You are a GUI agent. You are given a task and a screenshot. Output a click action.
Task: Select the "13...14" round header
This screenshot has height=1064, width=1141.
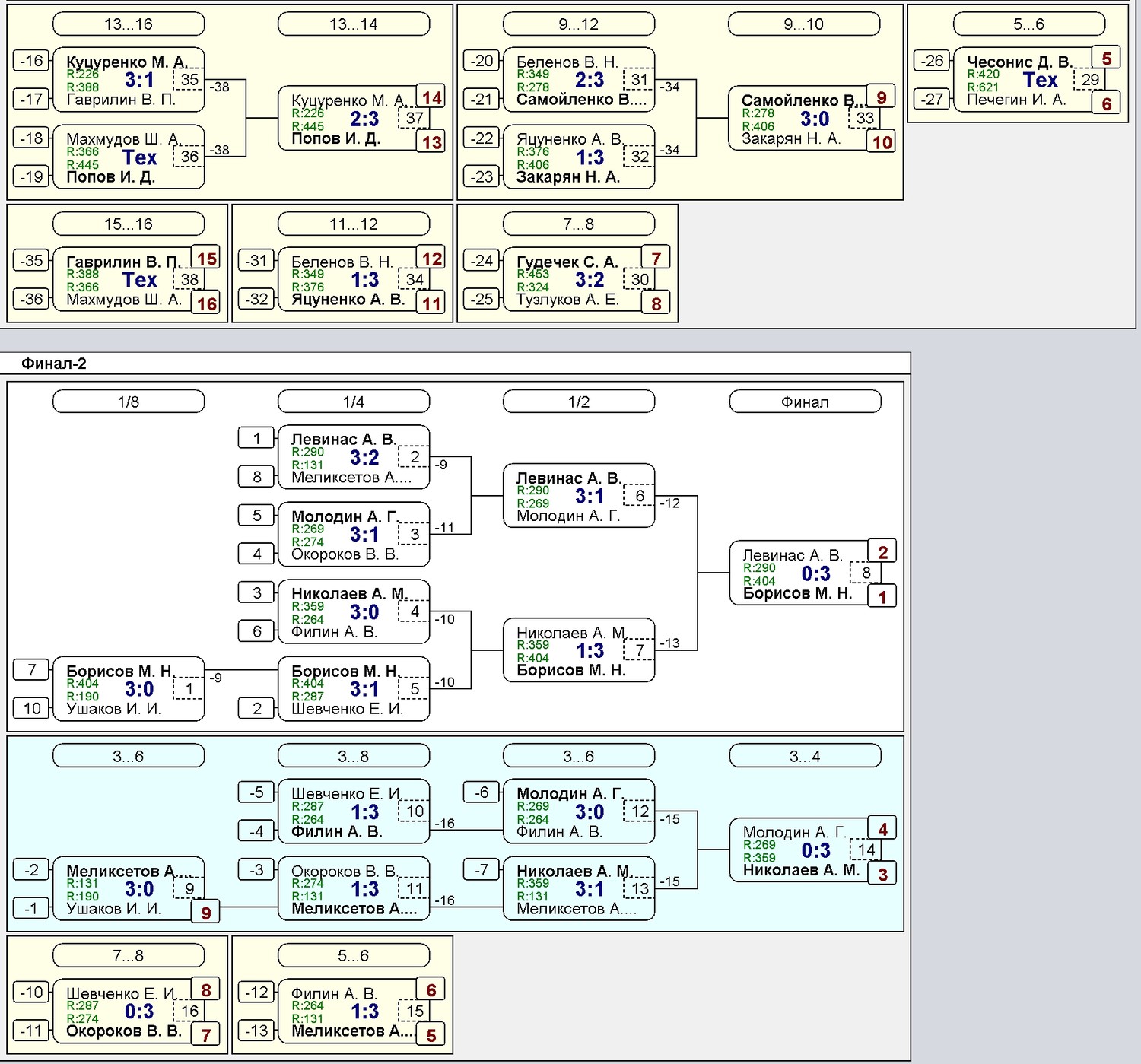[x=354, y=24]
